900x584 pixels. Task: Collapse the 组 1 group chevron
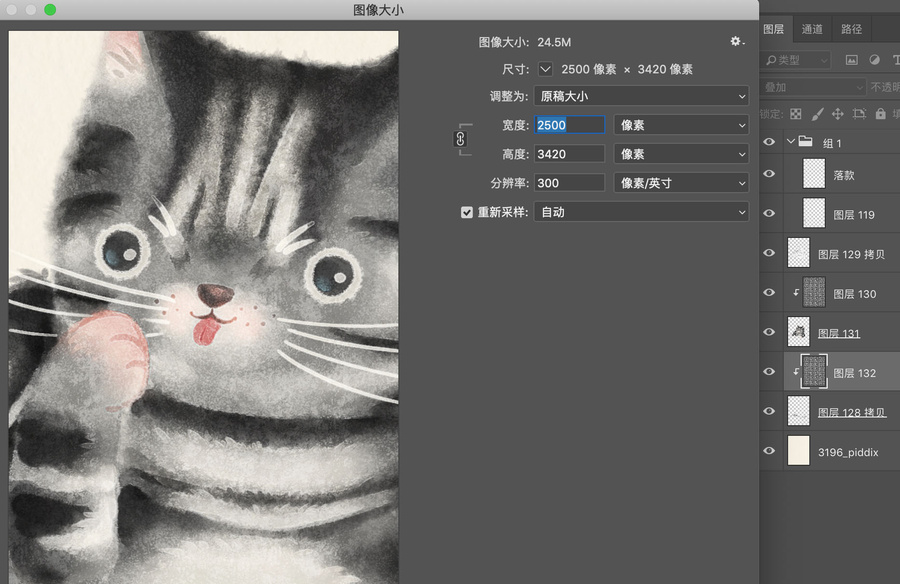coord(790,141)
